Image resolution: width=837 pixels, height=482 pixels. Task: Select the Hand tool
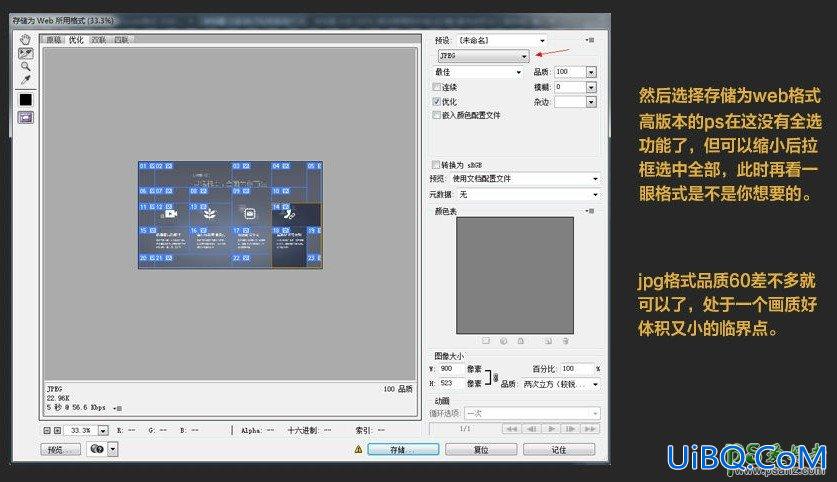[x=25, y=39]
